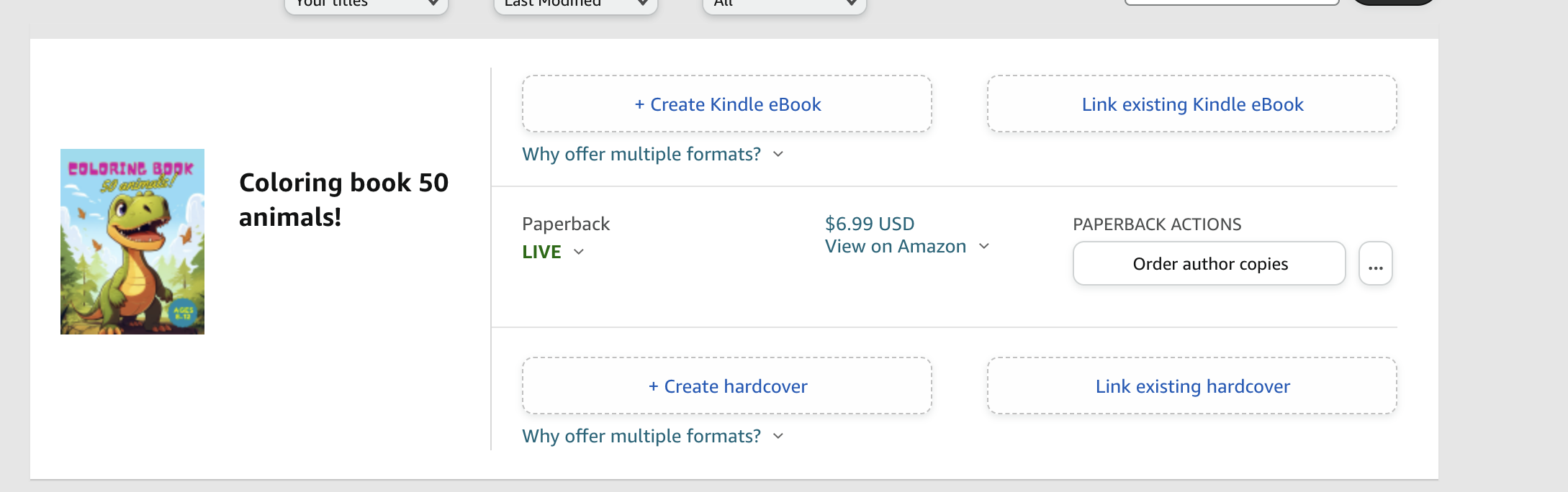Click Link existing Kindle eBook

[1192, 104]
